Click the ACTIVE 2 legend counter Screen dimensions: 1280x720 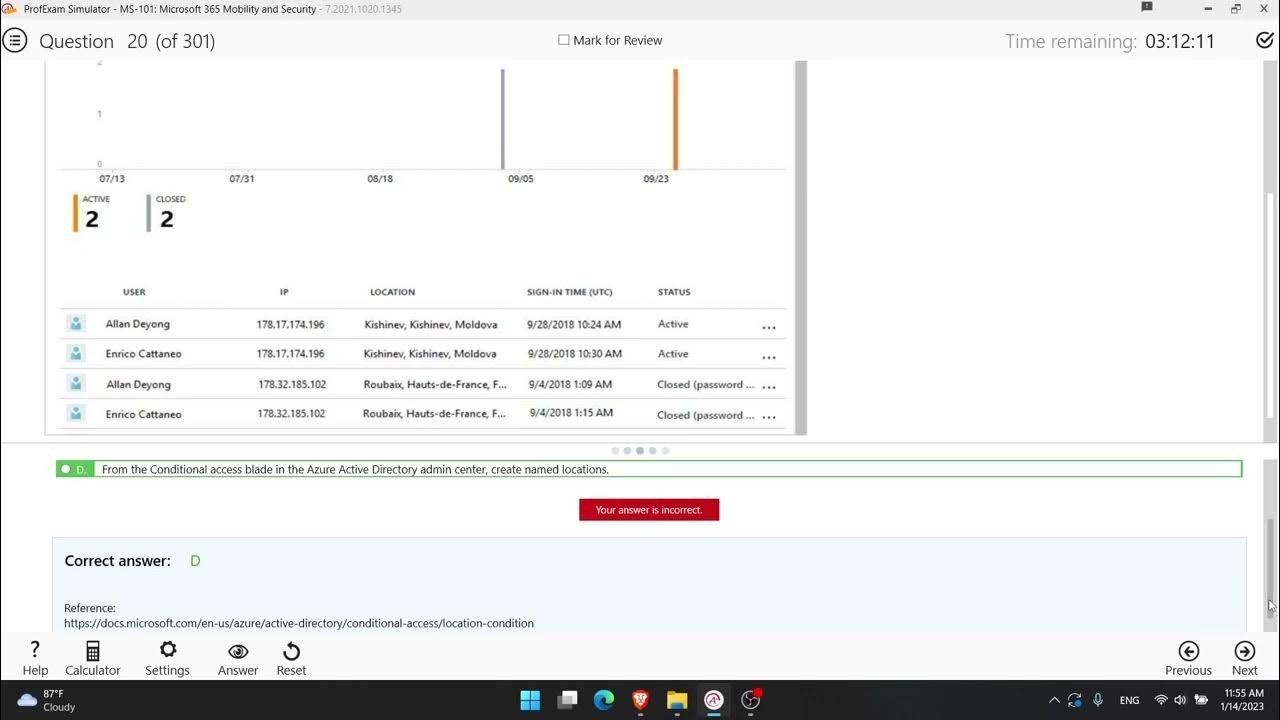[x=92, y=213]
